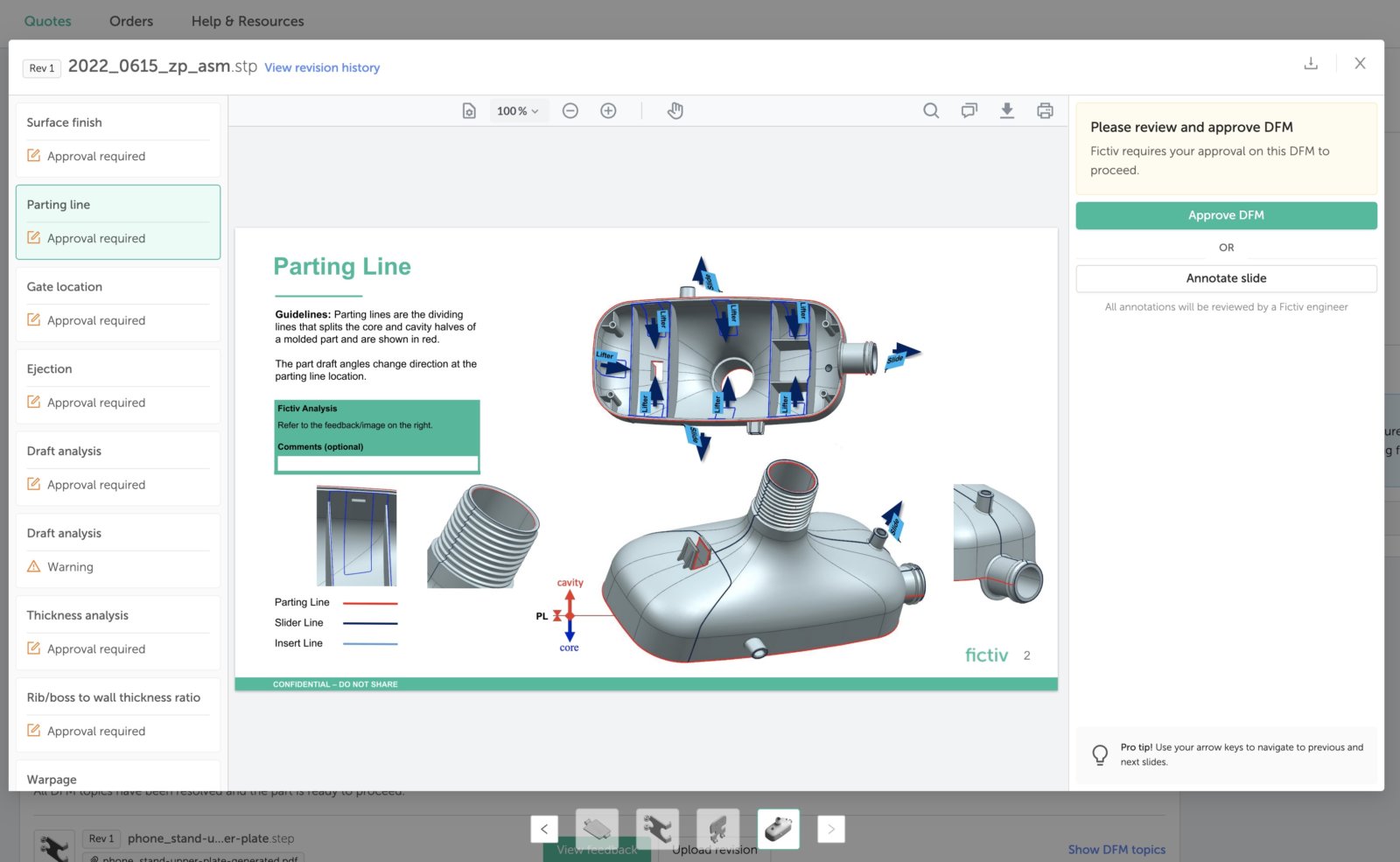Go back a slide with the left chevron
The image size is (1400, 862).
point(543,828)
